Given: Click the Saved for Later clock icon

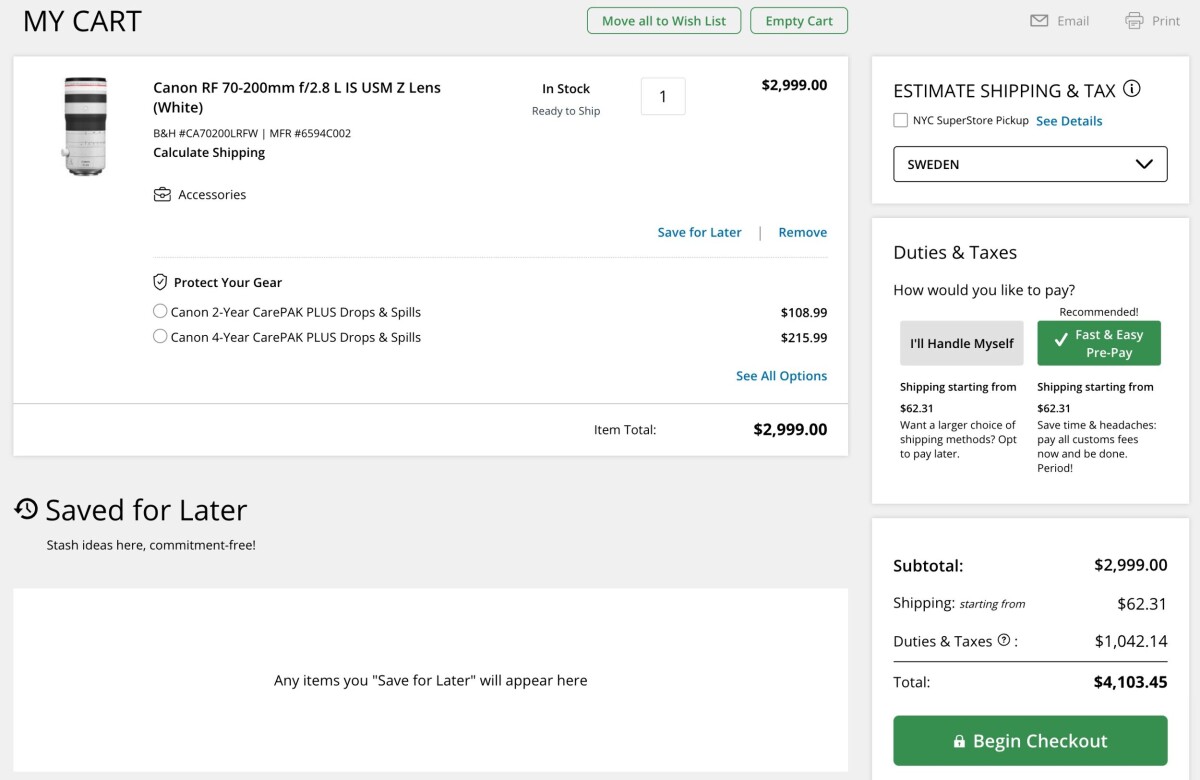Looking at the screenshot, I should click(x=26, y=509).
